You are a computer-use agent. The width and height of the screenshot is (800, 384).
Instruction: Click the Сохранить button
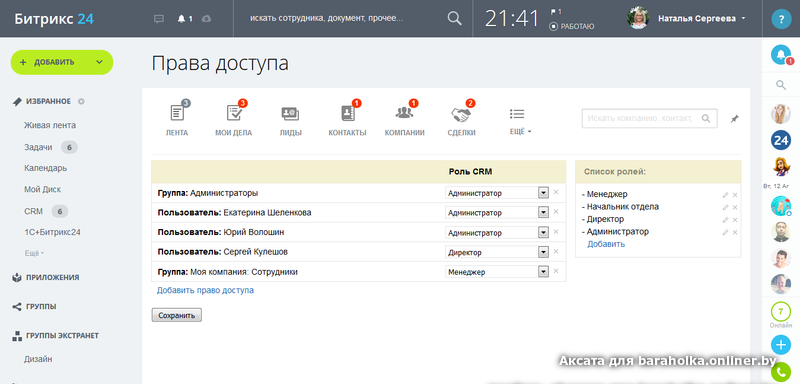(177, 315)
